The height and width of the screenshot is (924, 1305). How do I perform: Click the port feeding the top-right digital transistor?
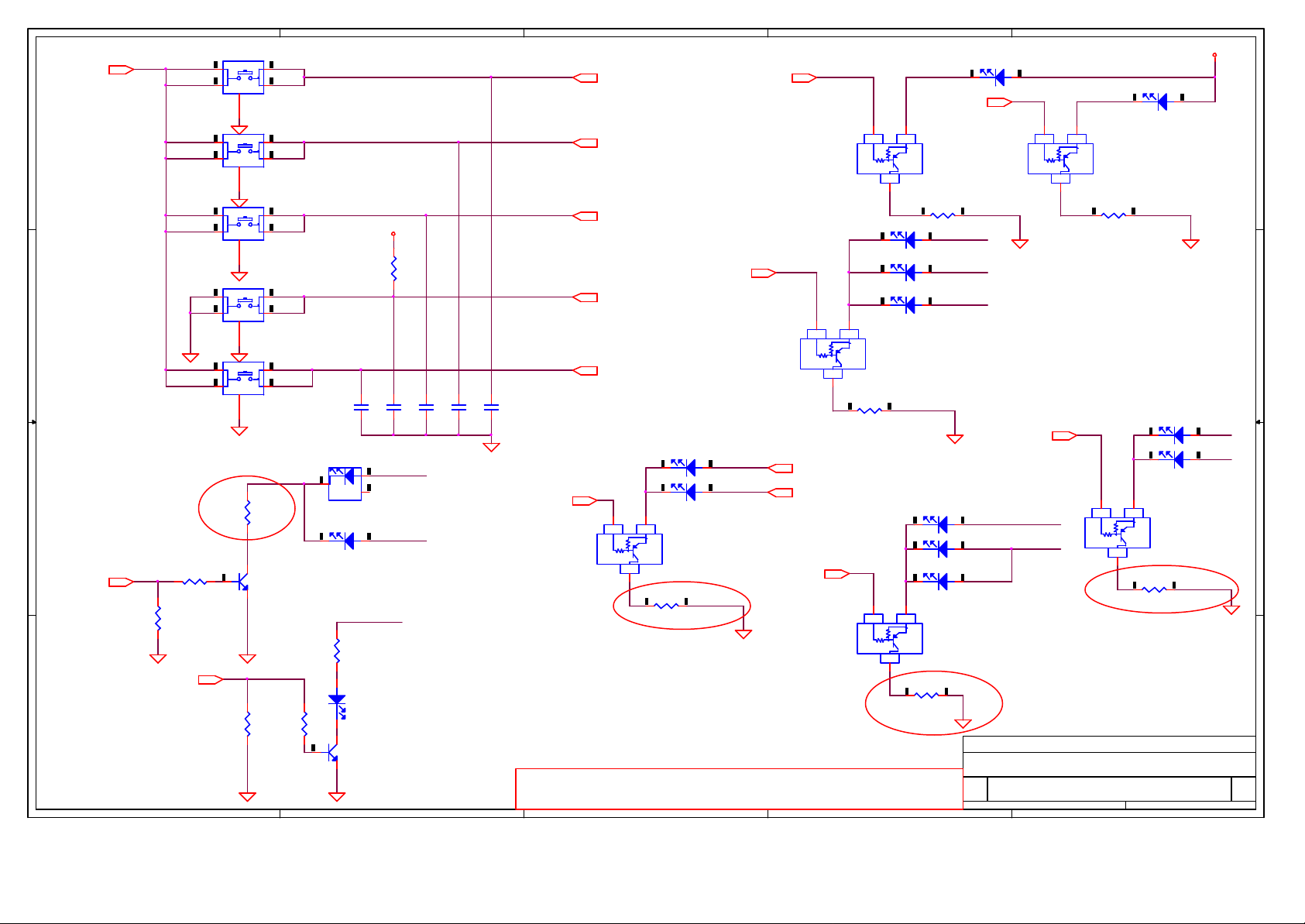pos(1000,101)
